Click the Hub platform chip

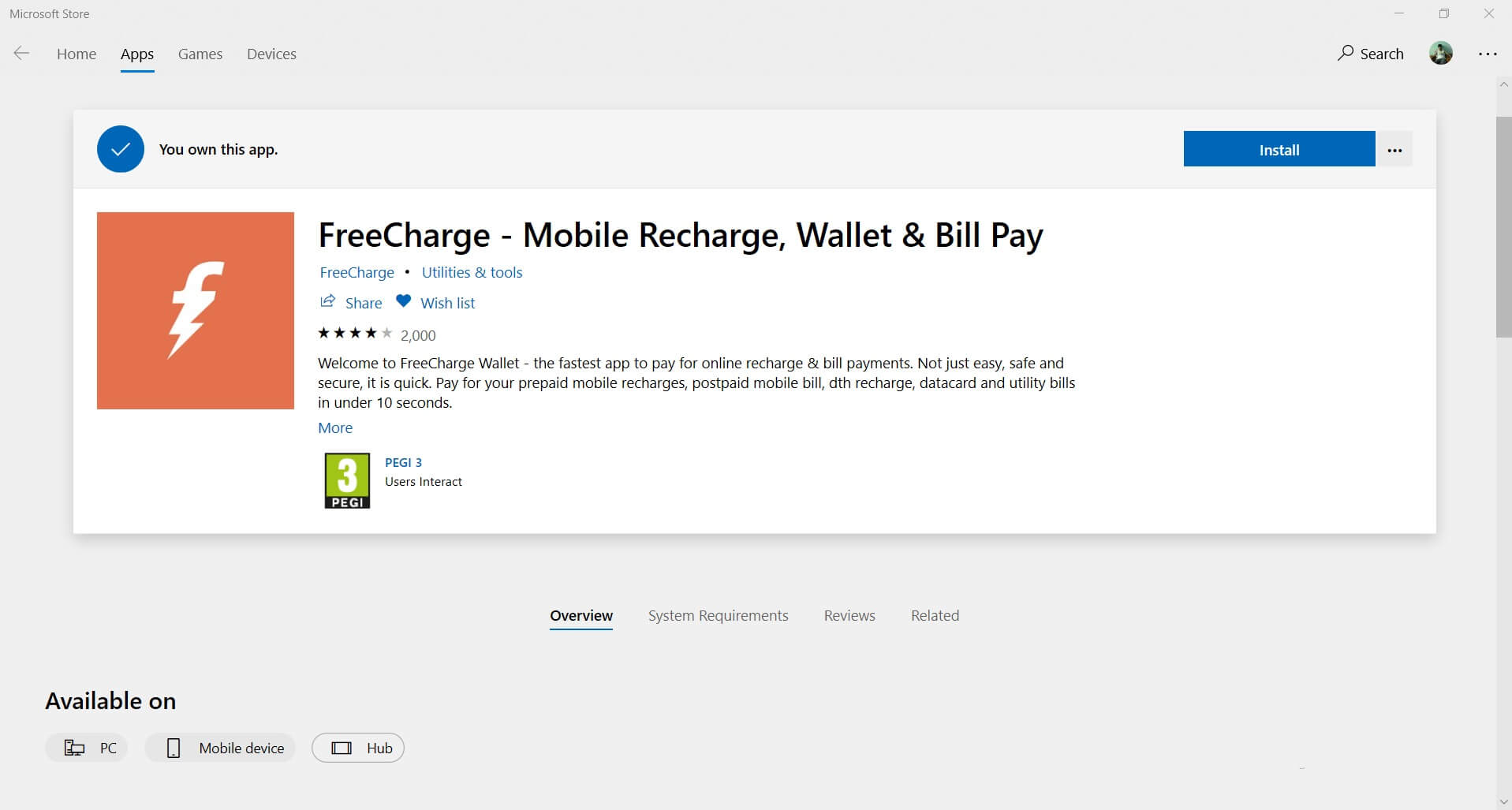(358, 748)
